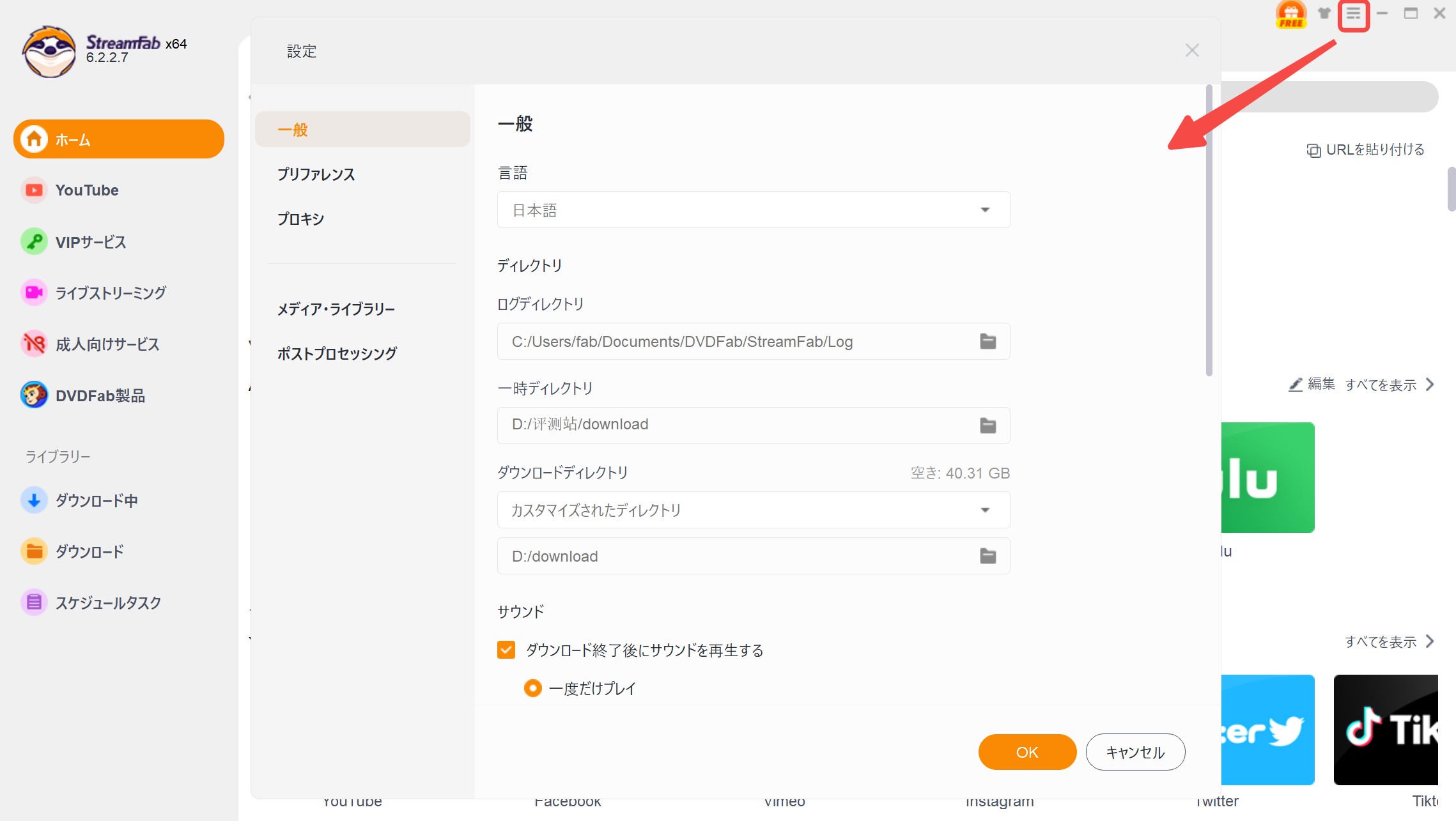Expand first すべてを表示 chevron beside 編集
Viewport: 1456px width, 821px height.
coord(1430,385)
